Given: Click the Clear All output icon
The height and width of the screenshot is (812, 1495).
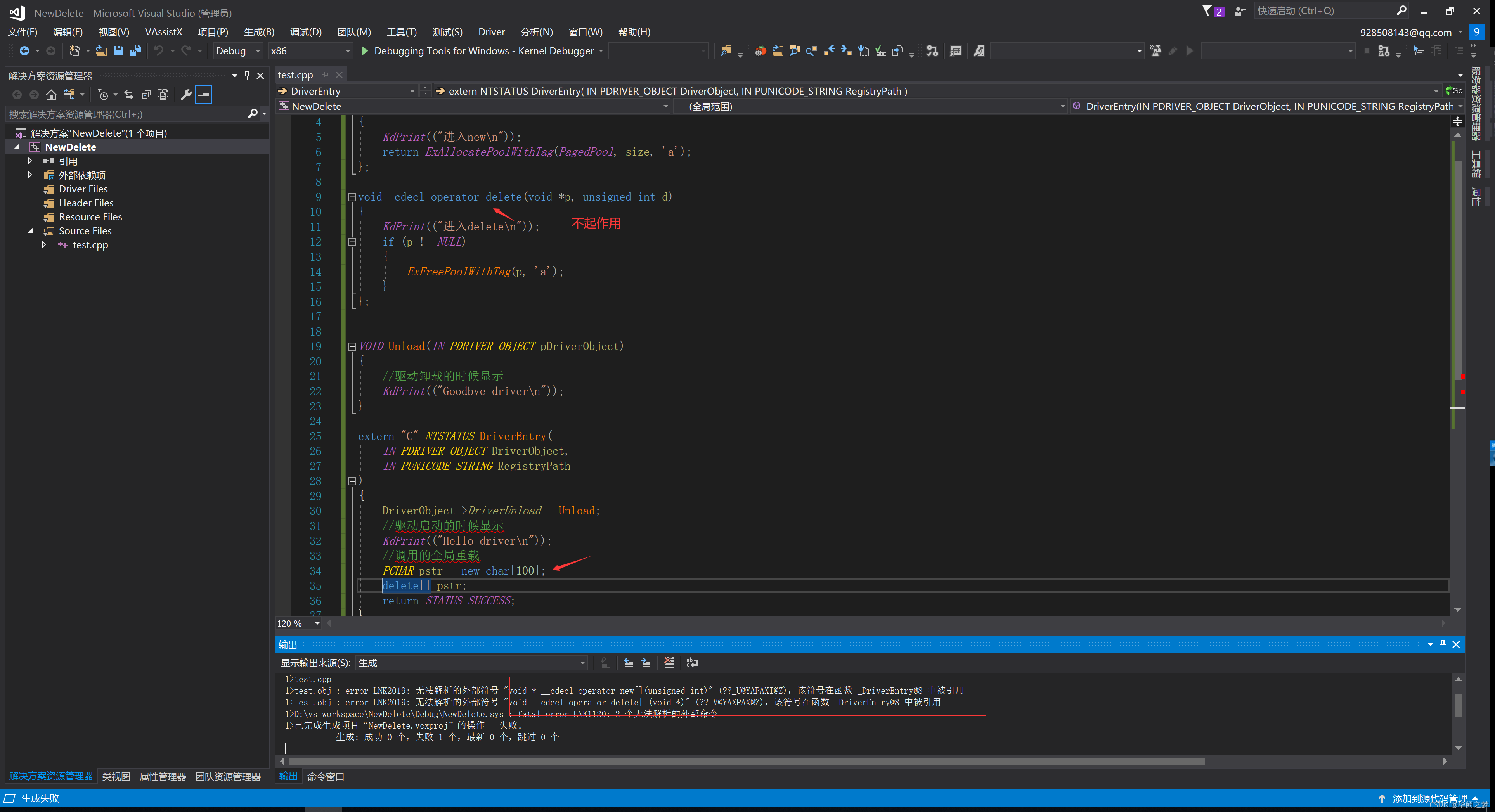Looking at the screenshot, I should point(669,663).
